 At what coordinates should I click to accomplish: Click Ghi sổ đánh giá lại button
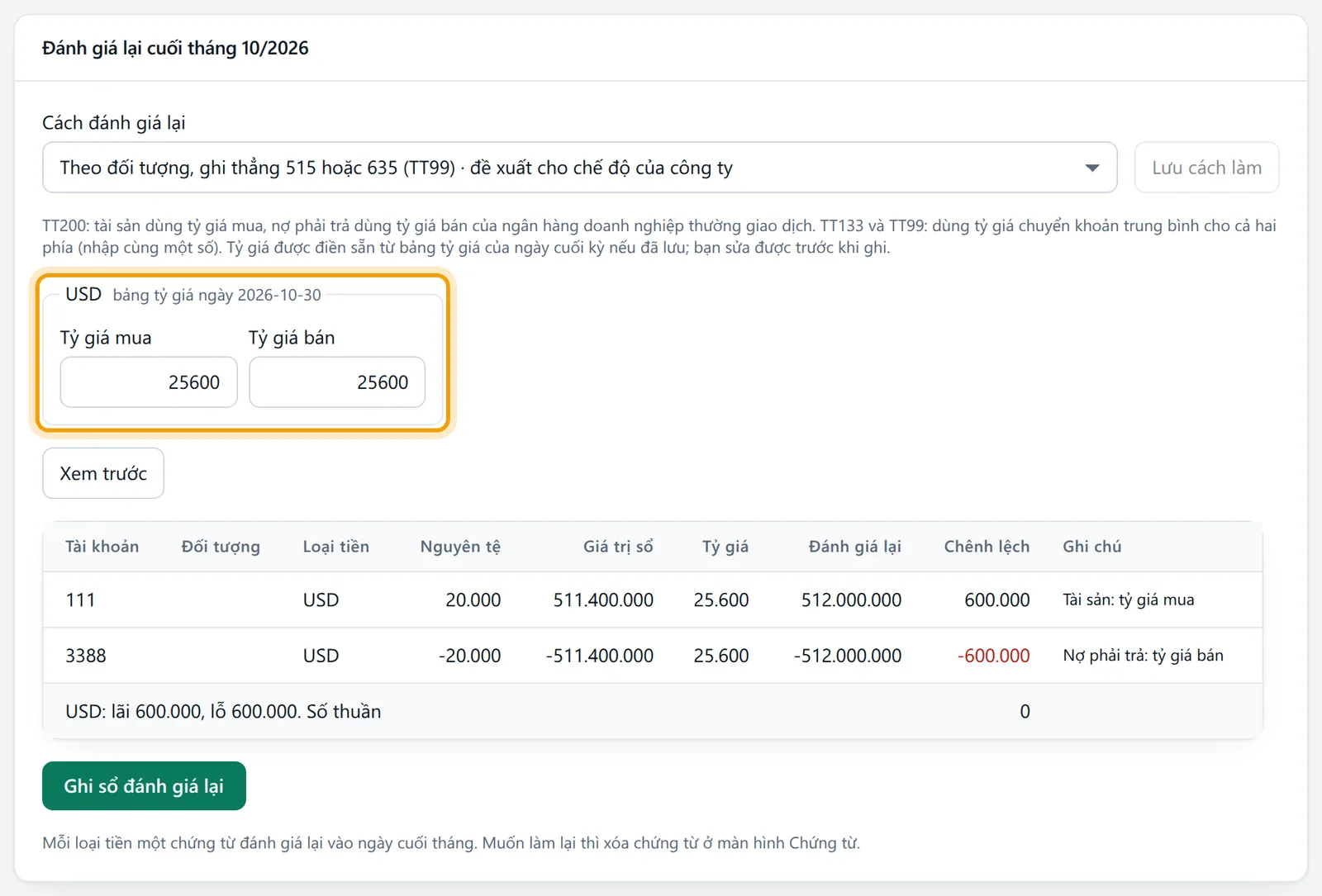pyautogui.click(x=144, y=786)
